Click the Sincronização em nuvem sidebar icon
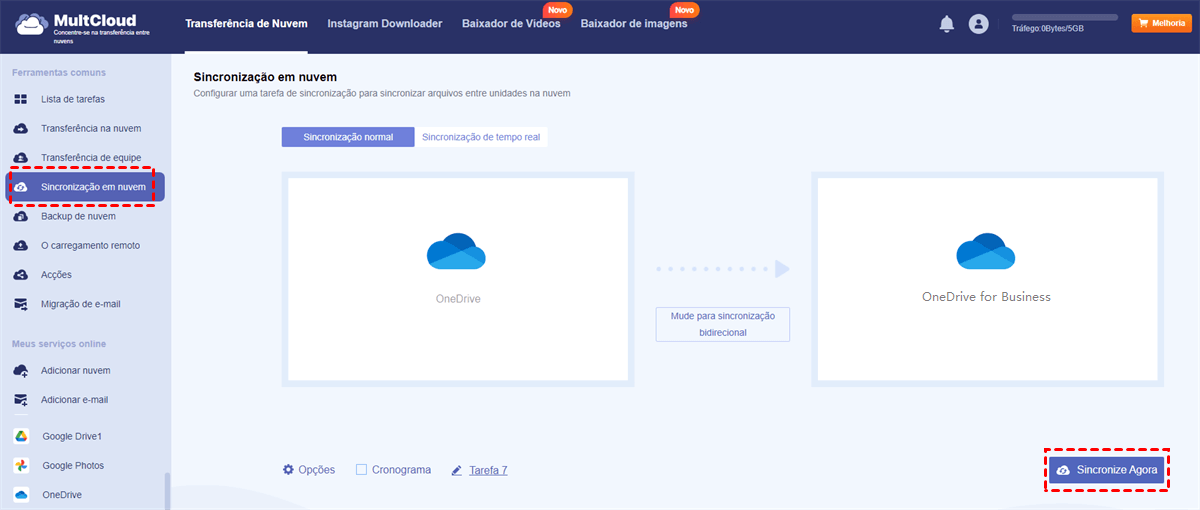Viewport: 1200px width, 510px height. (x=20, y=187)
